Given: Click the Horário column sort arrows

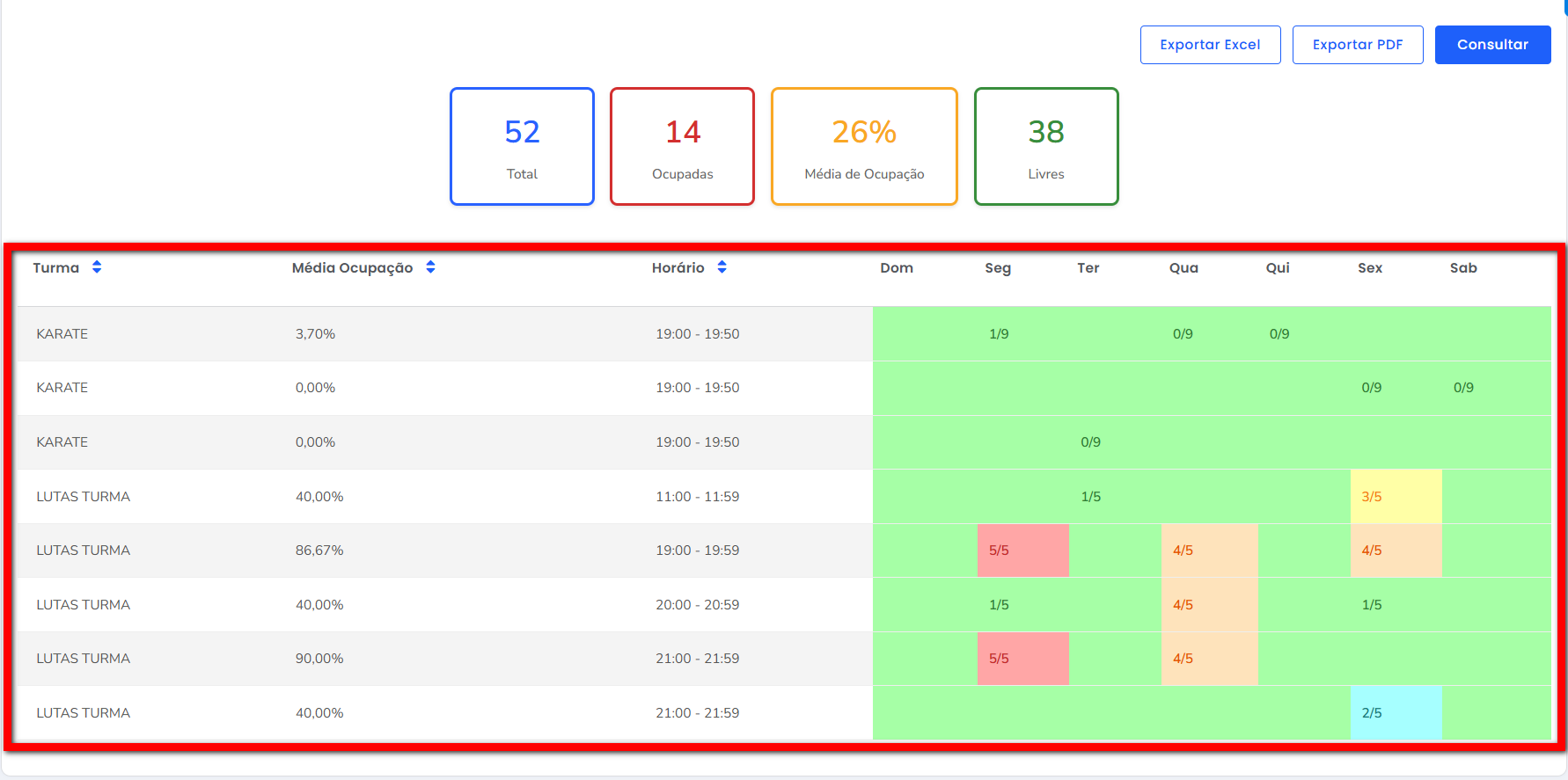Looking at the screenshot, I should click(x=722, y=267).
